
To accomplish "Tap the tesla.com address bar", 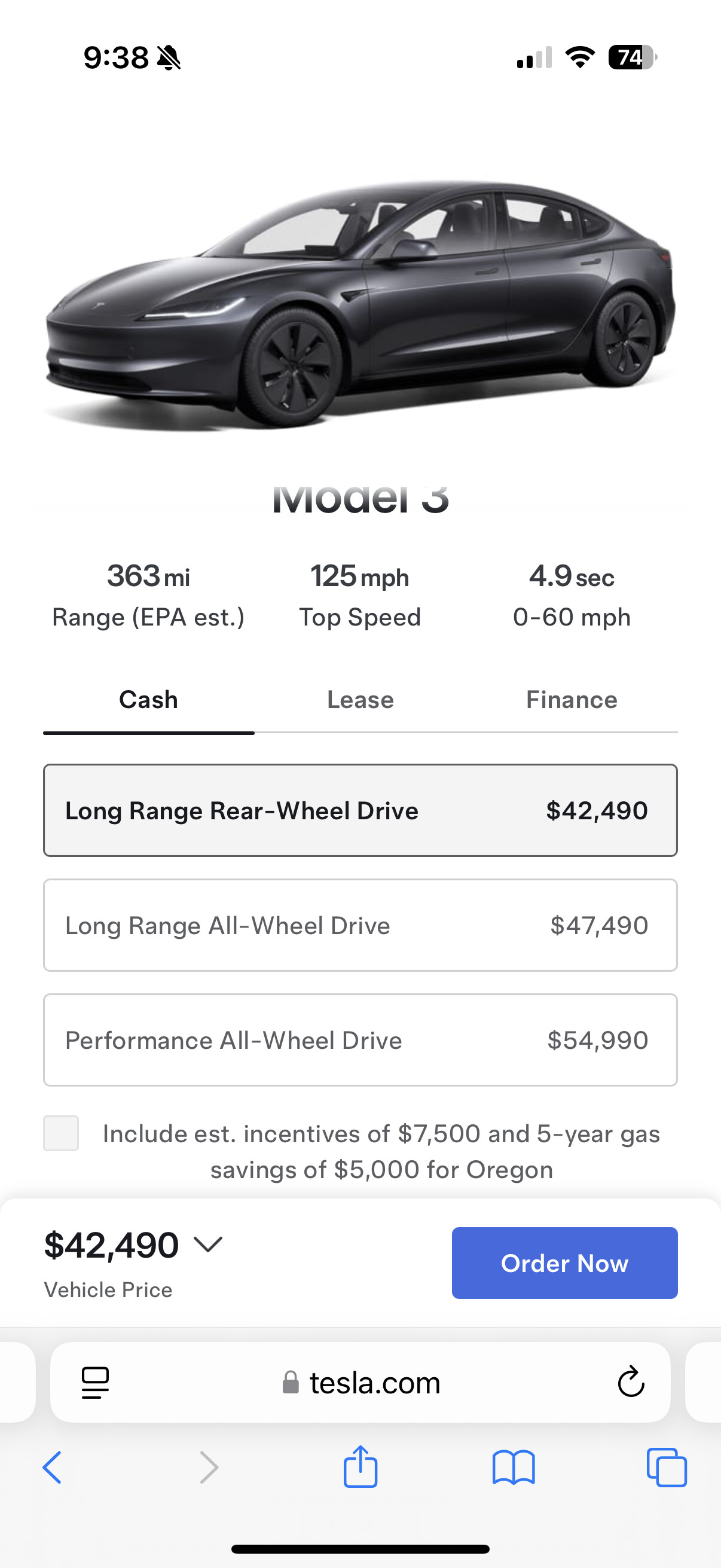I will click(374, 1383).
